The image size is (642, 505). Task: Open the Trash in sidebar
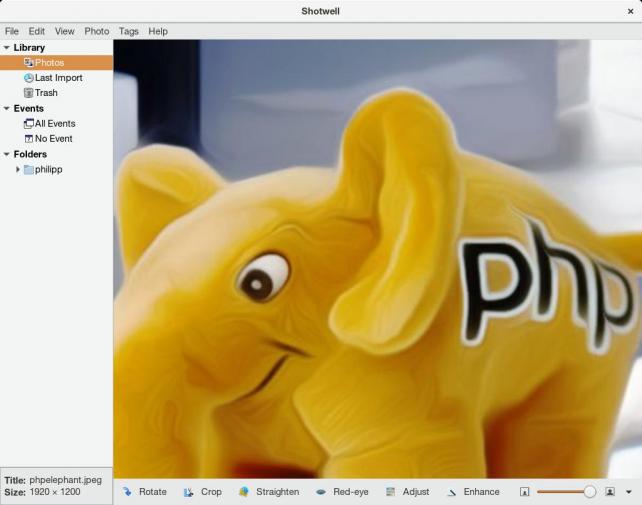point(46,93)
